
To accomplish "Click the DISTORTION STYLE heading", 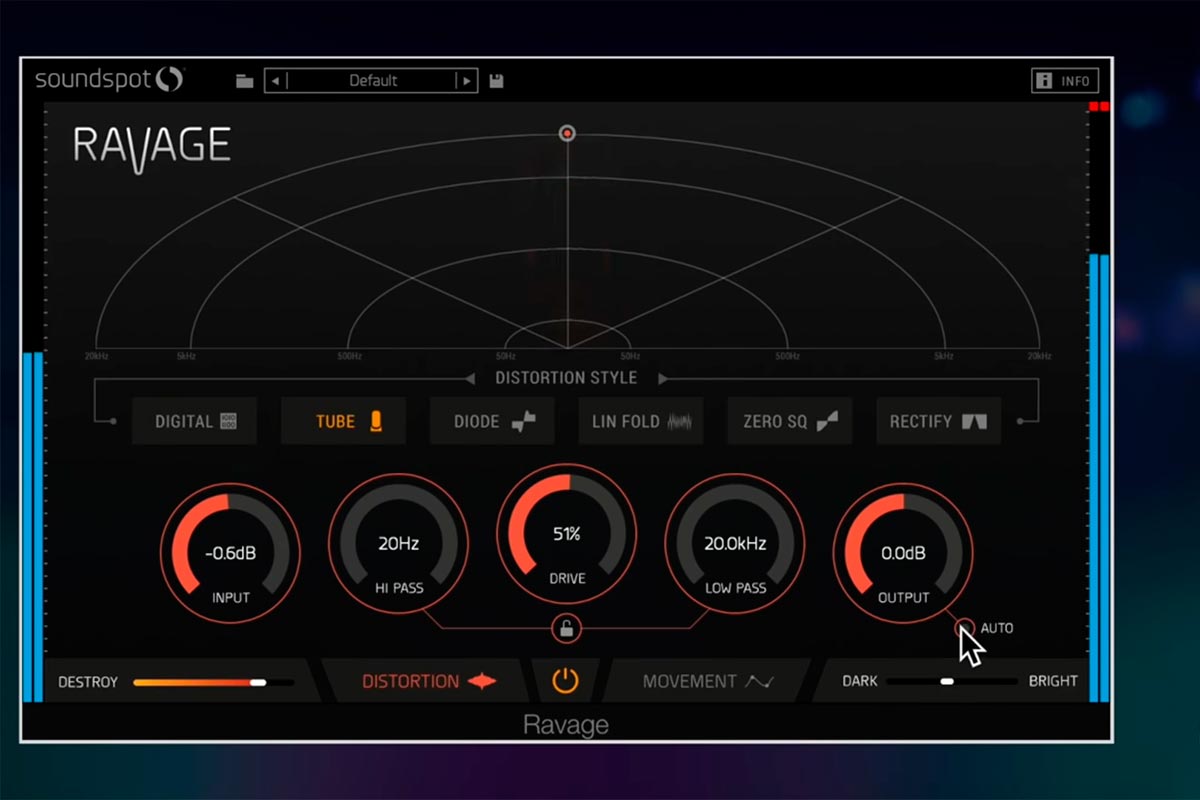I will (566, 378).
